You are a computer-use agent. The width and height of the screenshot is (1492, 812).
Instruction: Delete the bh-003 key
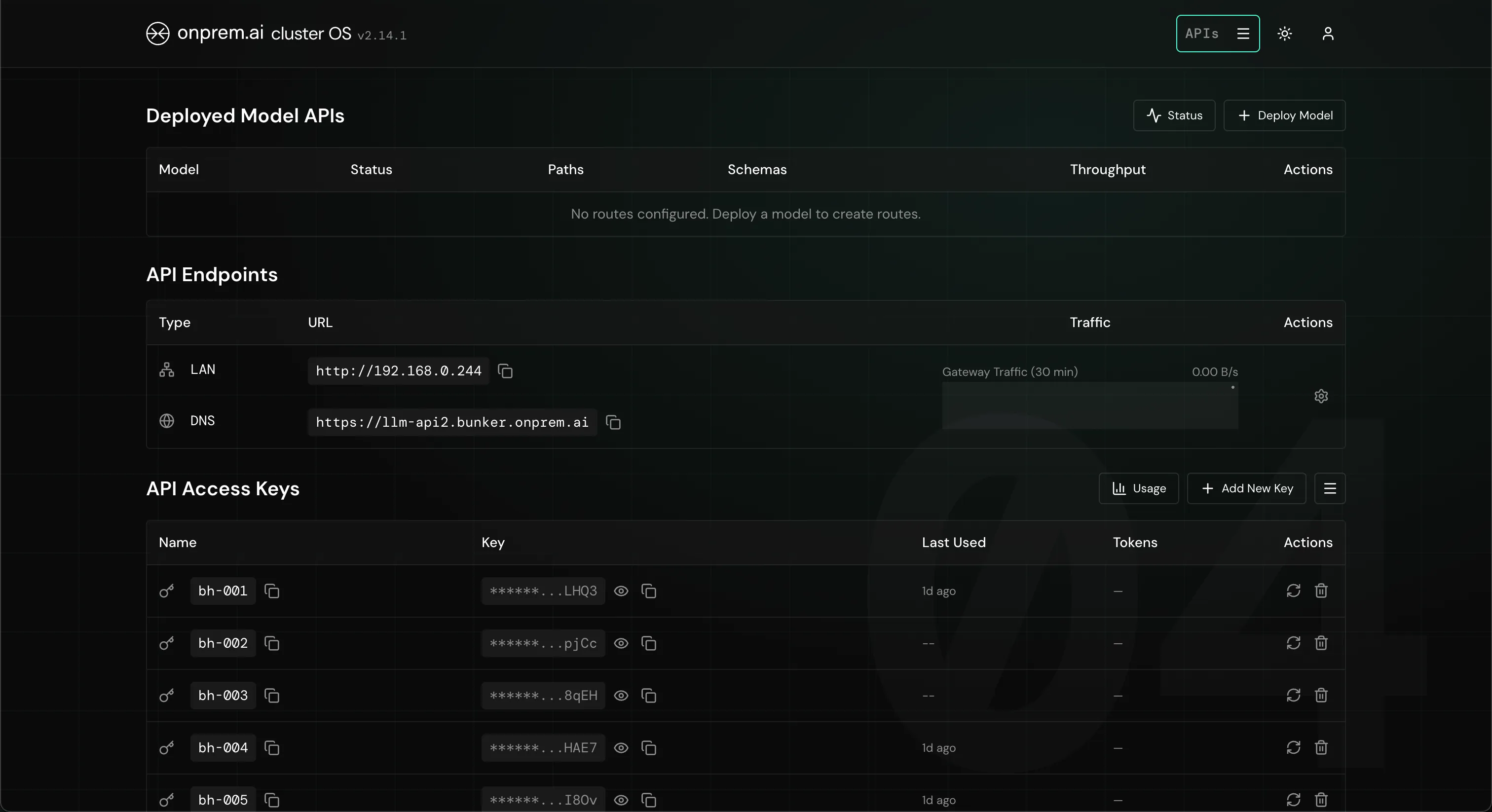1321,695
